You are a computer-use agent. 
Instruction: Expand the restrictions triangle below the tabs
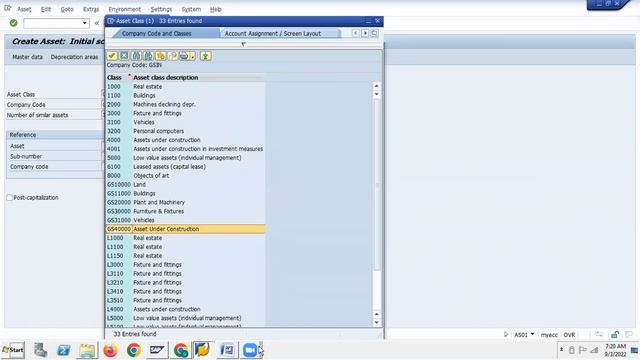pos(243,44)
